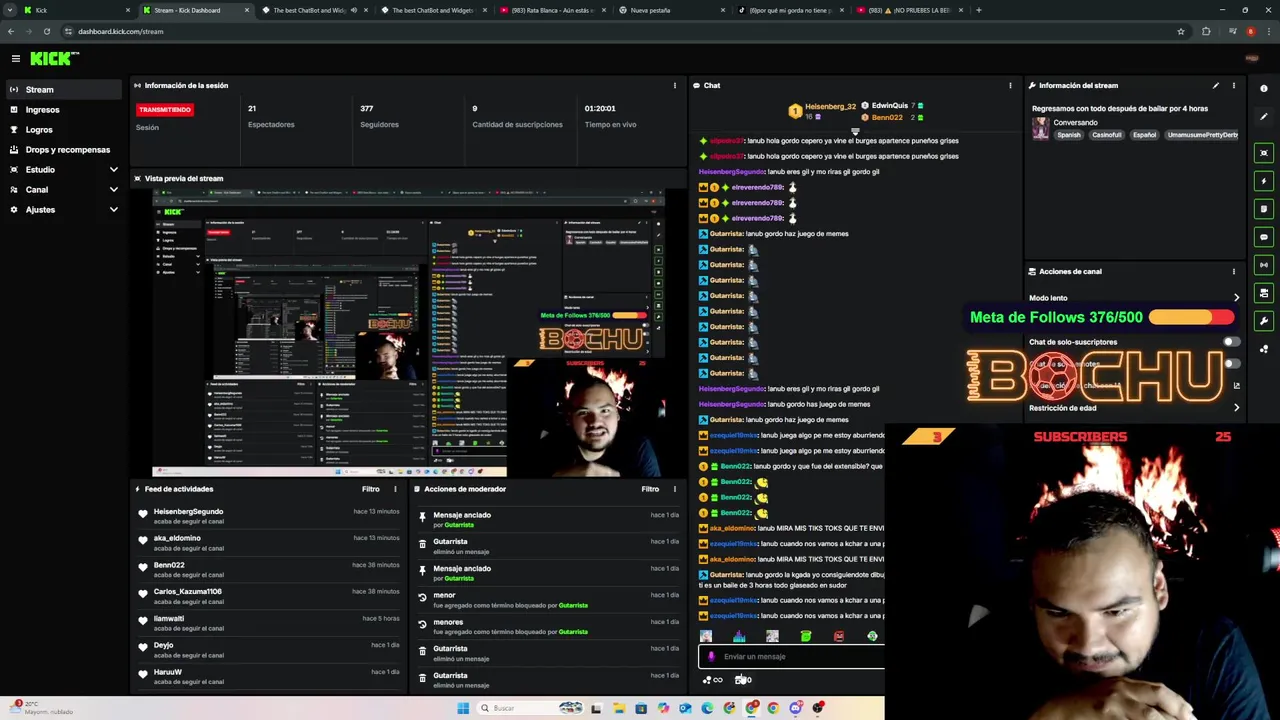Open the Modo lento chevron
This screenshot has height=720, width=1280.
pyautogui.click(x=1236, y=298)
